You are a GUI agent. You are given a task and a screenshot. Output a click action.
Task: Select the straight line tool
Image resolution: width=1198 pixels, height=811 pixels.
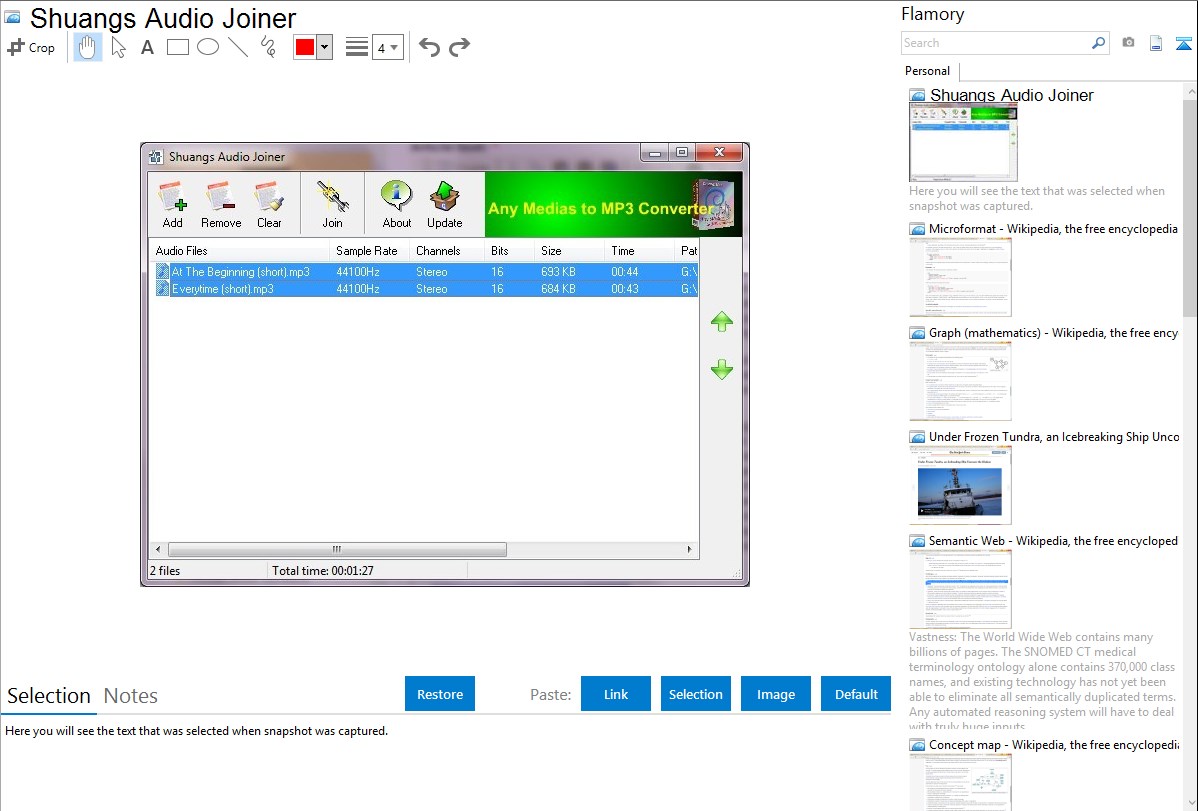coord(238,47)
